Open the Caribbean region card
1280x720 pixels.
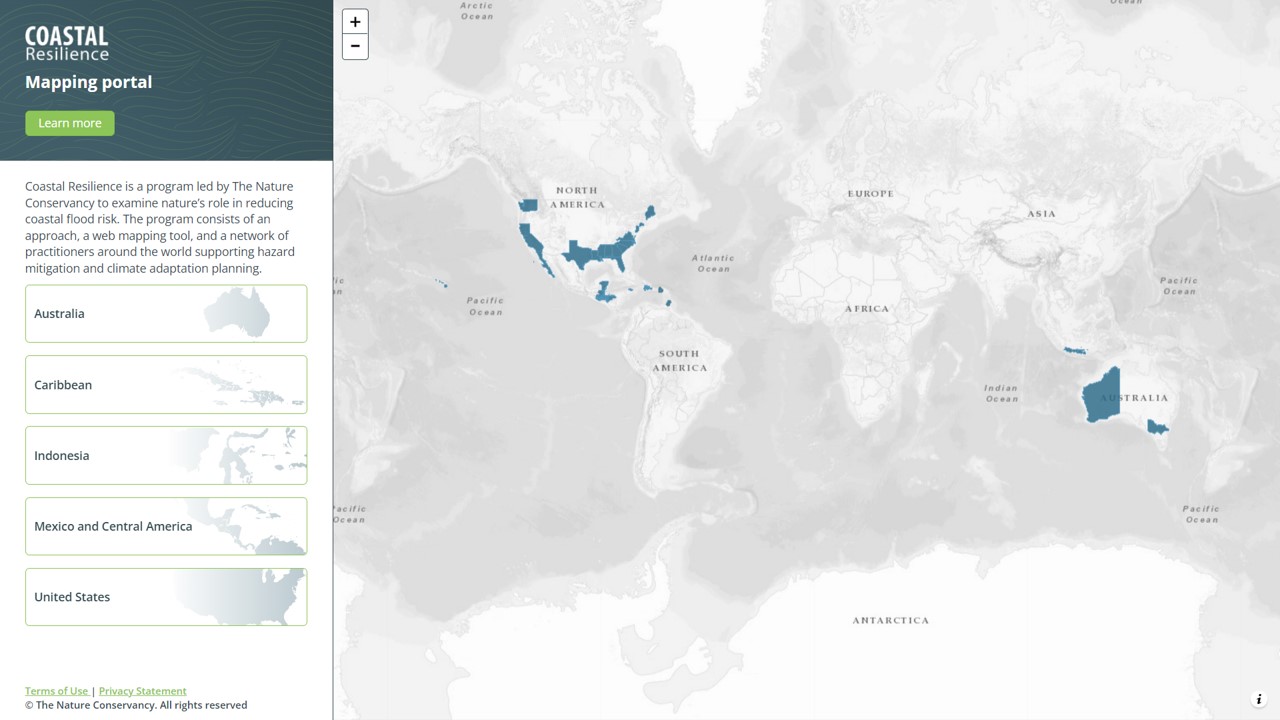click(x=166, y=385)
